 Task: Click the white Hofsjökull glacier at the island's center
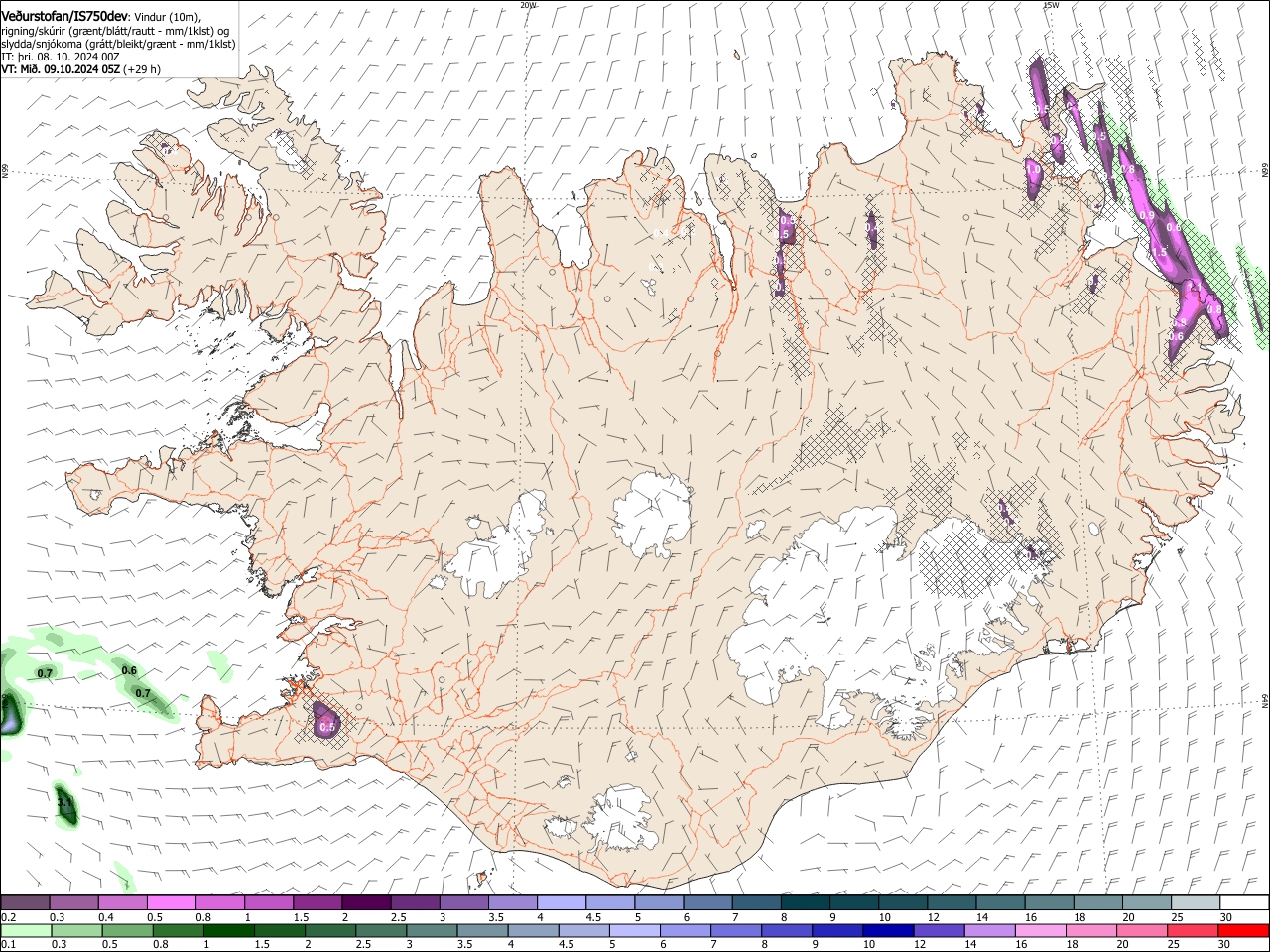[x=652, y=514]
